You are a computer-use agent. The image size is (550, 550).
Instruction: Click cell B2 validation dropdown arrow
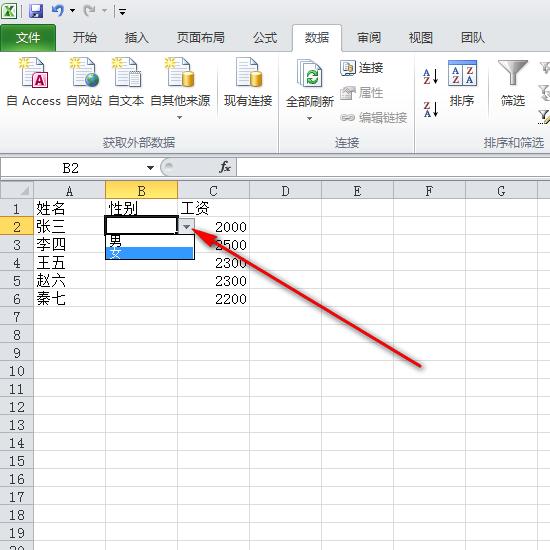click(x=186, y=227)
